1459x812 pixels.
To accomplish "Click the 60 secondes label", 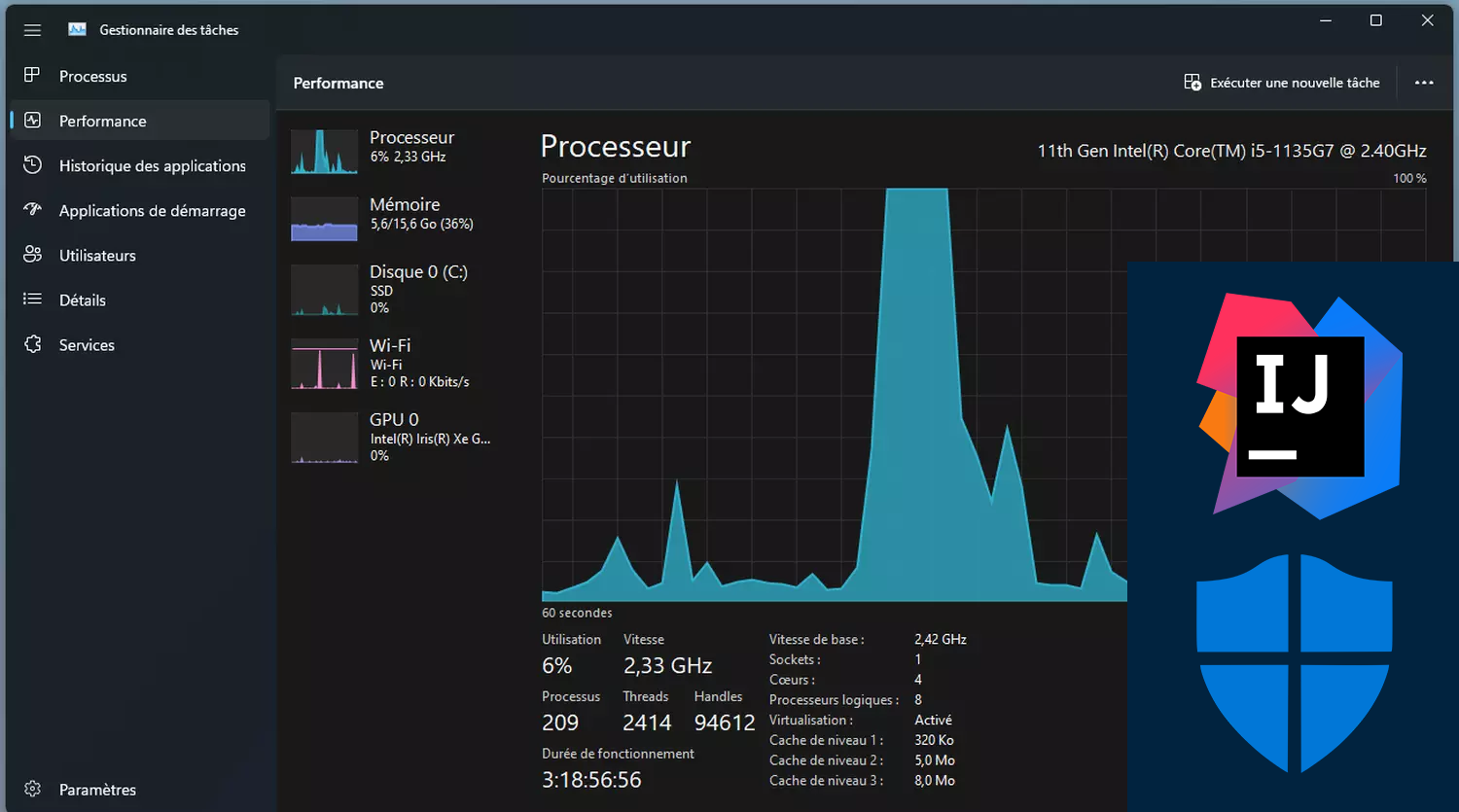I will 577,613.
